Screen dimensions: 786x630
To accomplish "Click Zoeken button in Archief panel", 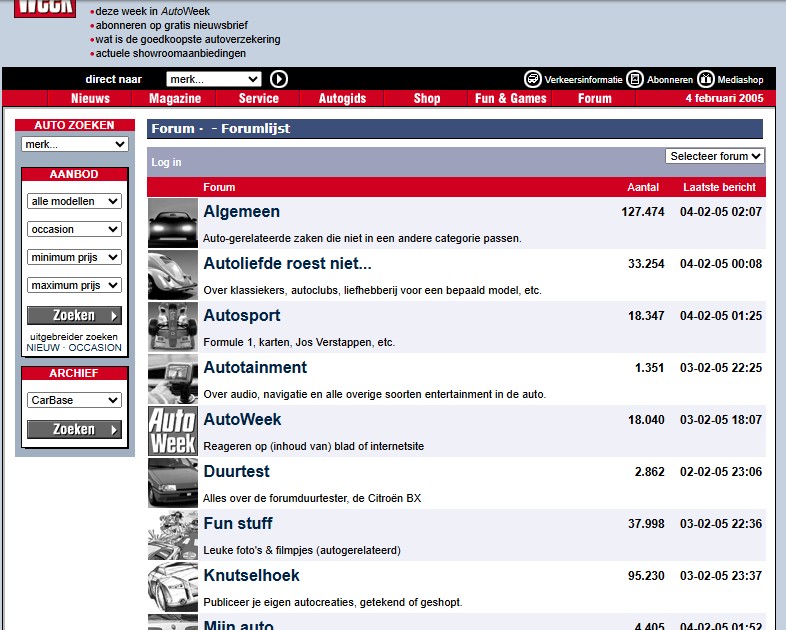I will point(74,430).
